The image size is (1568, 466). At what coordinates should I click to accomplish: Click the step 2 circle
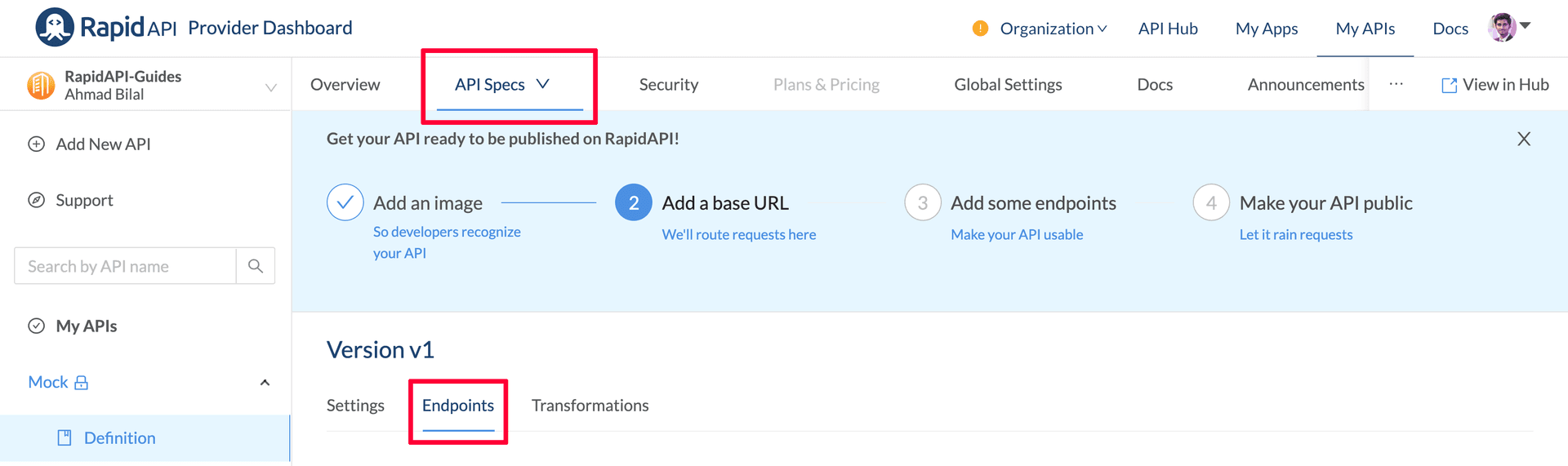point(634,202)
